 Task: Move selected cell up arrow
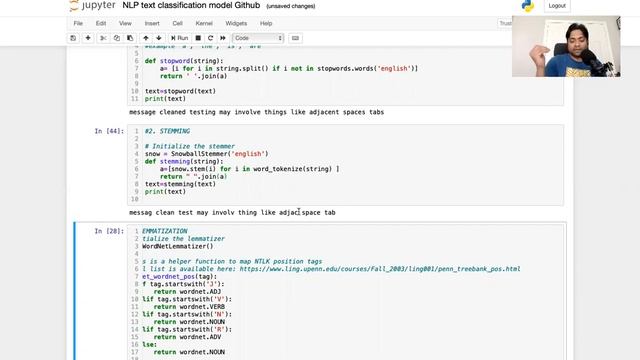[146, 38]
